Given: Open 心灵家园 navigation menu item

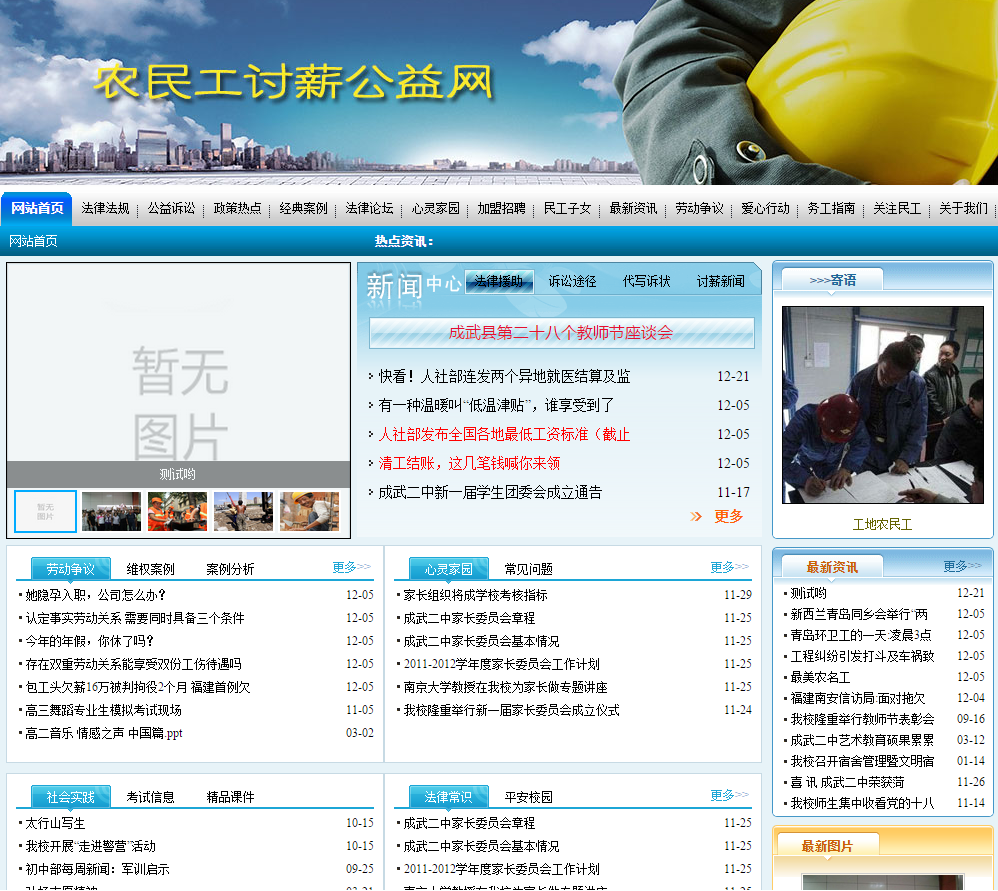Looking at the screenshot, I should click(435, 208).
